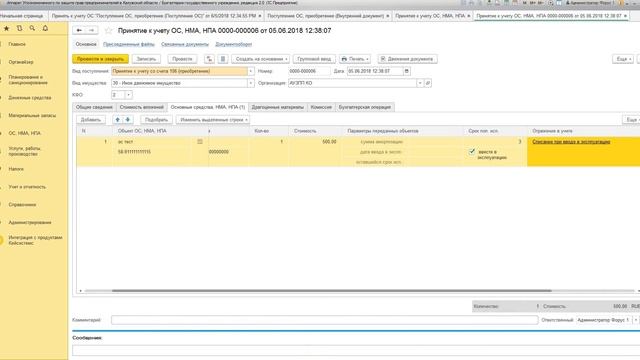
Task: Toggle ввести в эксплуатацию checkbox
Action: coord(472,151)
